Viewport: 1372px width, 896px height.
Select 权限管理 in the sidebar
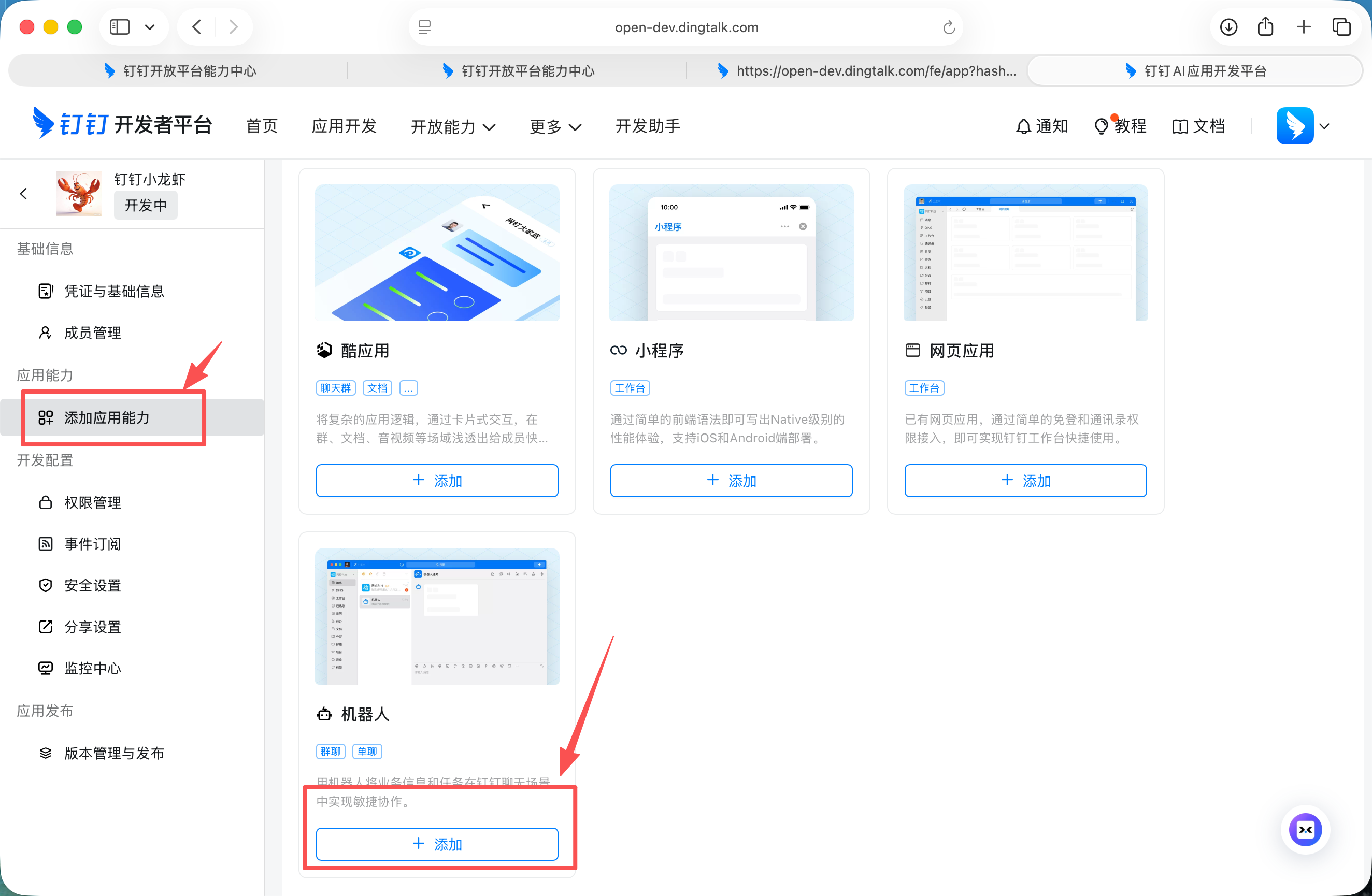[92, 502]
